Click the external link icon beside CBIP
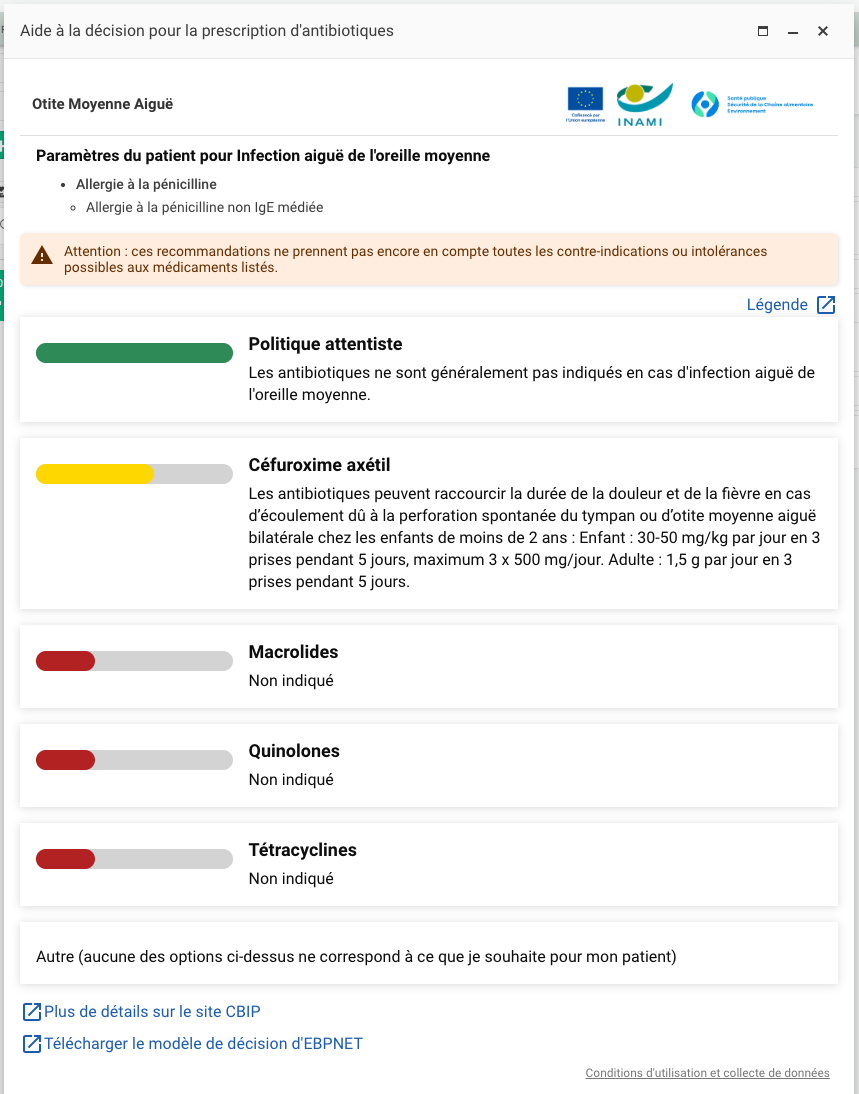The height and width of the screenshot is (1094, 859). click(x=32, y=1012)
